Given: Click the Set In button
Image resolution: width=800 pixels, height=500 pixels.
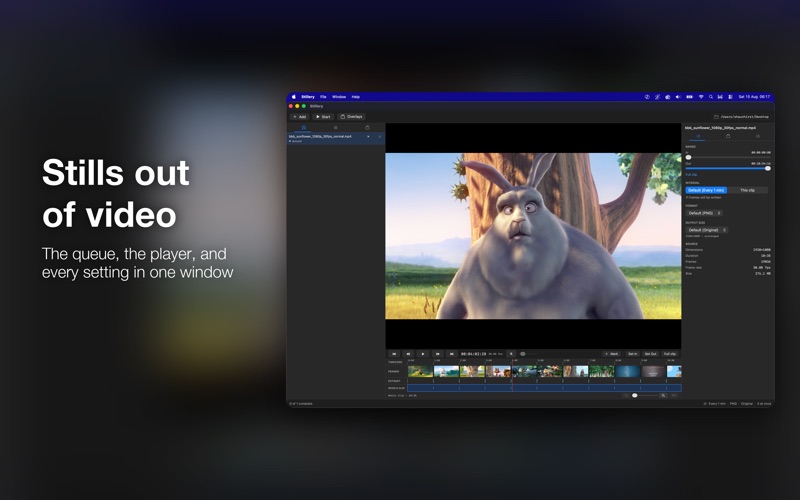Looking at the screenshot, I should (632, 354).
